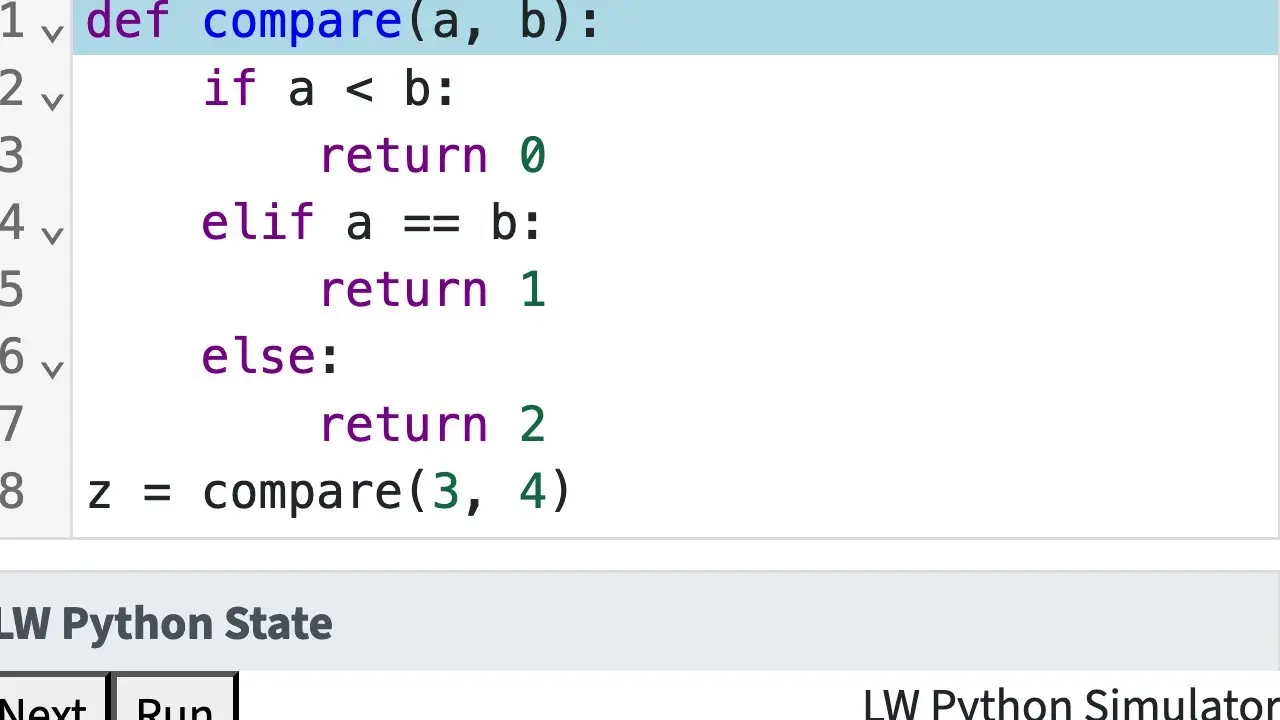The image size is (1280, 720).
Task: Click the 'compare' function name in line 1
Action: click(x=303, y=24)
